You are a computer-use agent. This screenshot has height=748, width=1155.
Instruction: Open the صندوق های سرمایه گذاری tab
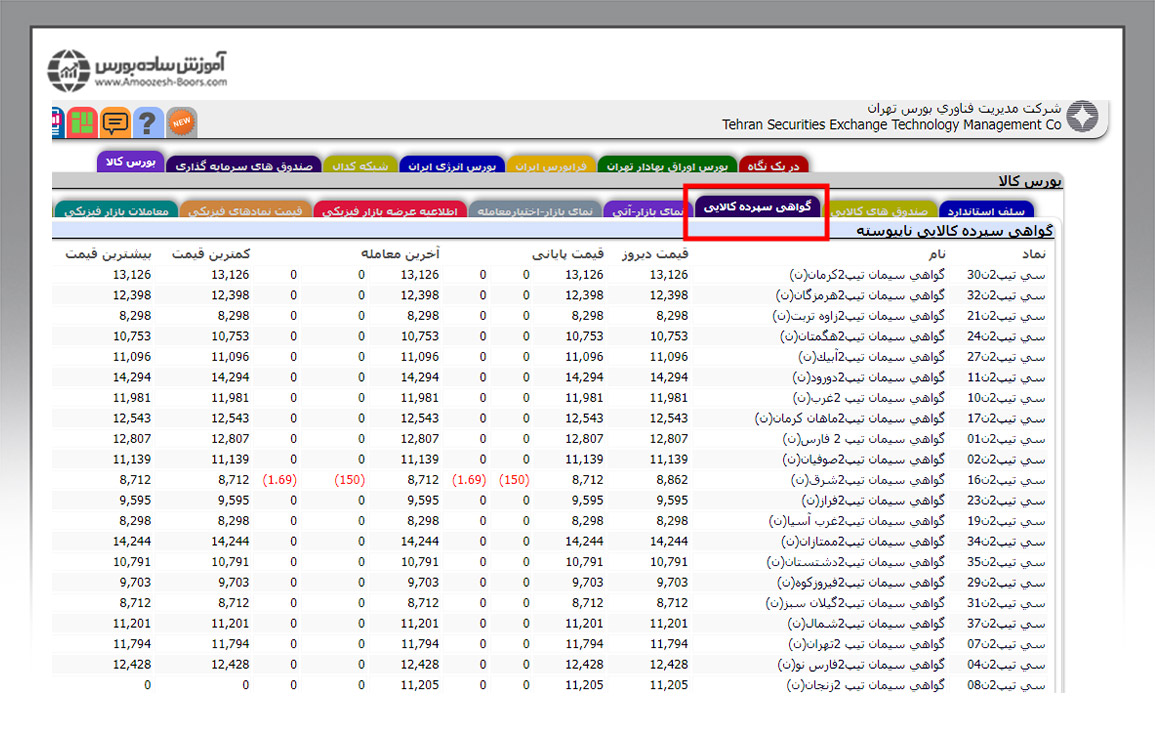click(242, 165)
